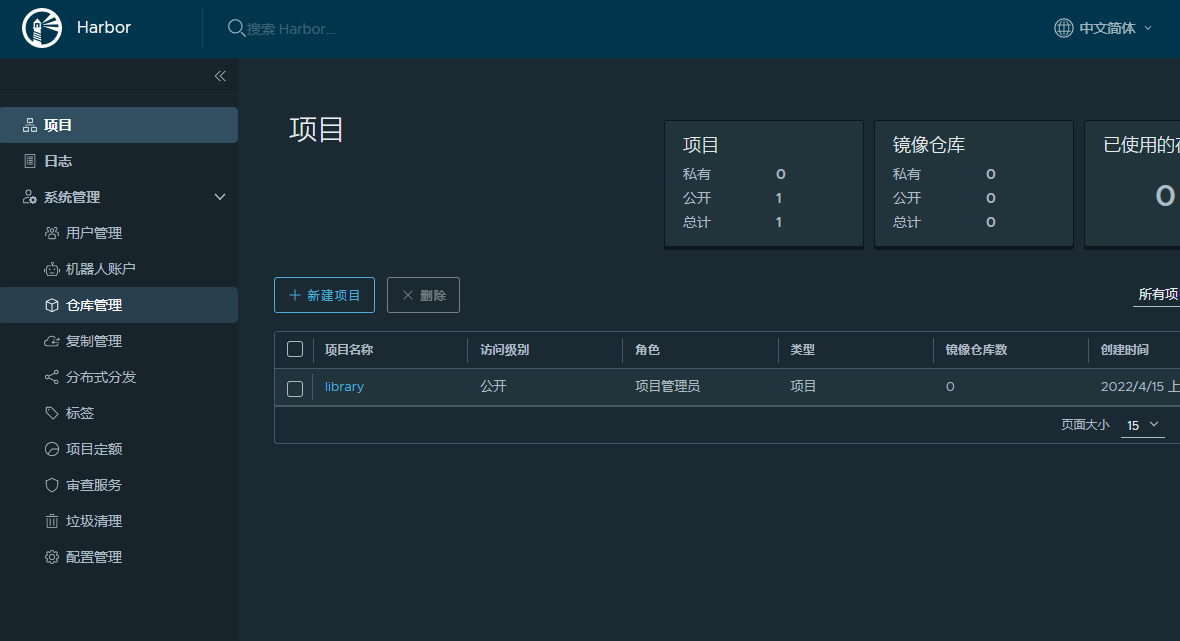Sort by 镜像仓库数 column header

pos(976,350)
